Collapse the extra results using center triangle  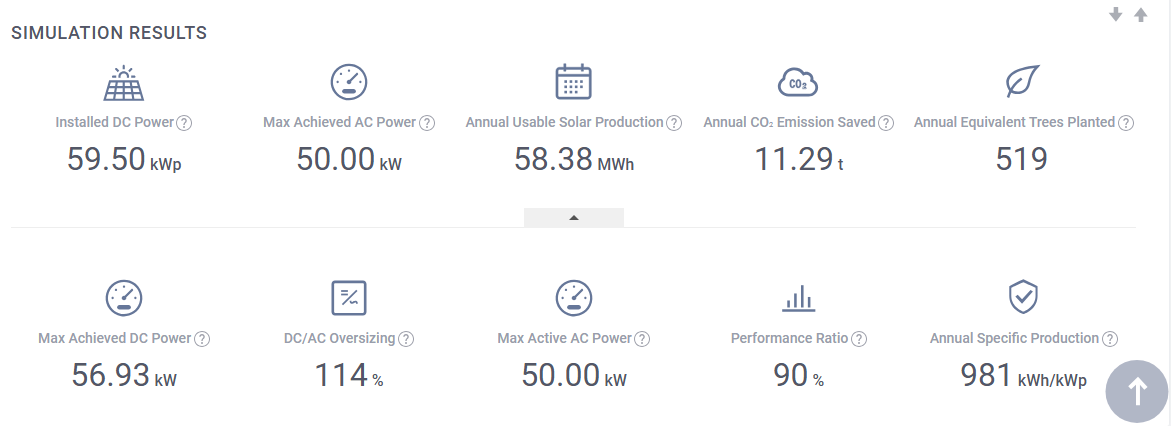(574, 217)
